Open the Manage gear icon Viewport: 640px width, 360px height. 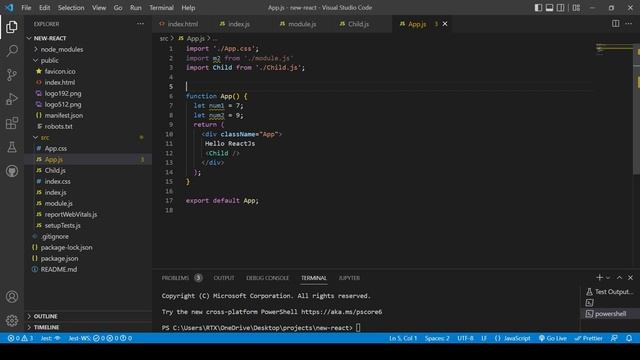12,320
